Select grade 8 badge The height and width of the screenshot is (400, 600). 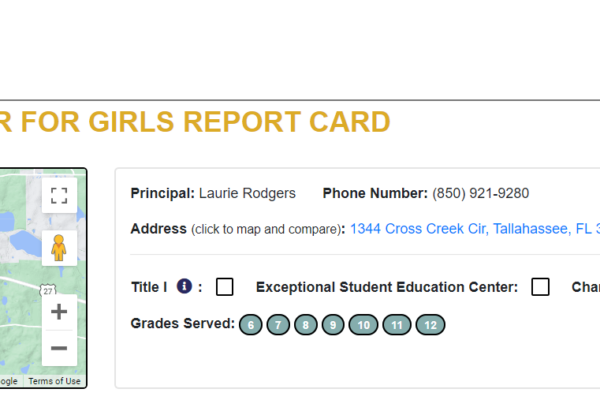306,325
